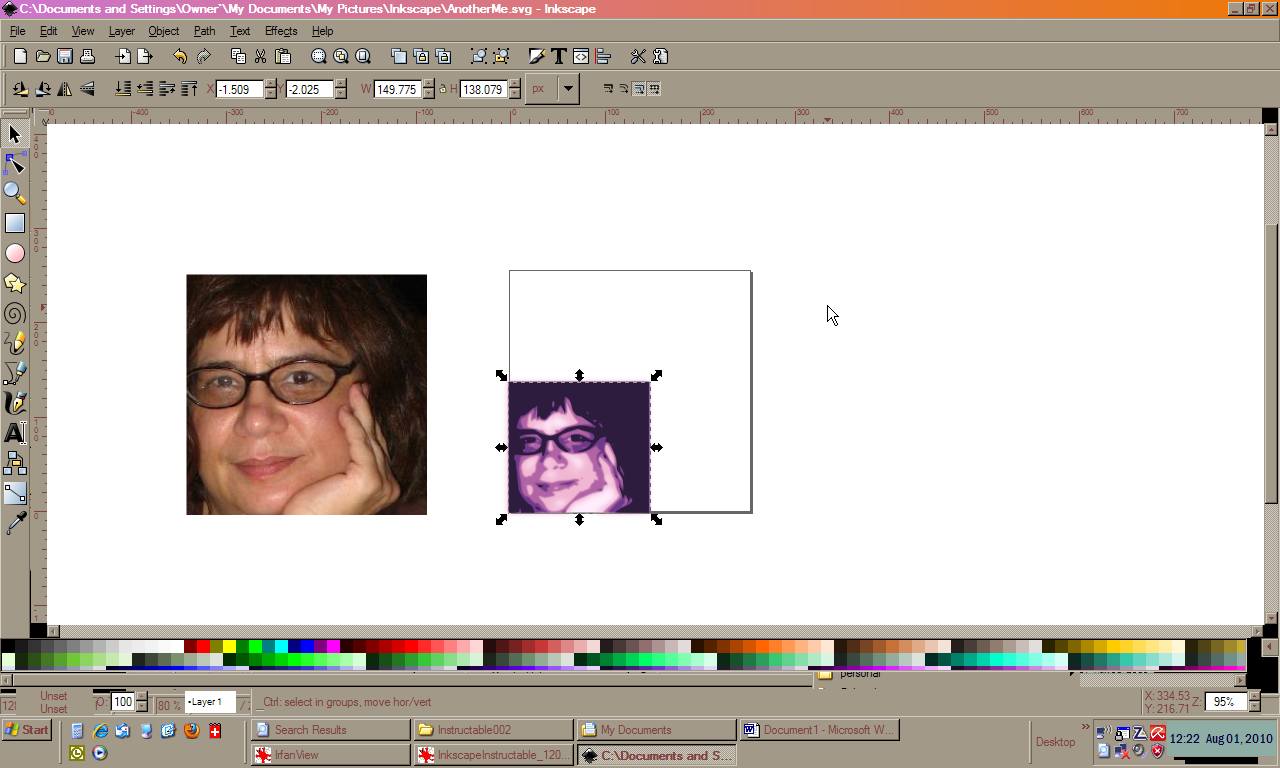Image resolution: width=1280 pixels, height=768 pixels.
Task: Flip selection horizontally icon
Action: (x=65, y=89)
